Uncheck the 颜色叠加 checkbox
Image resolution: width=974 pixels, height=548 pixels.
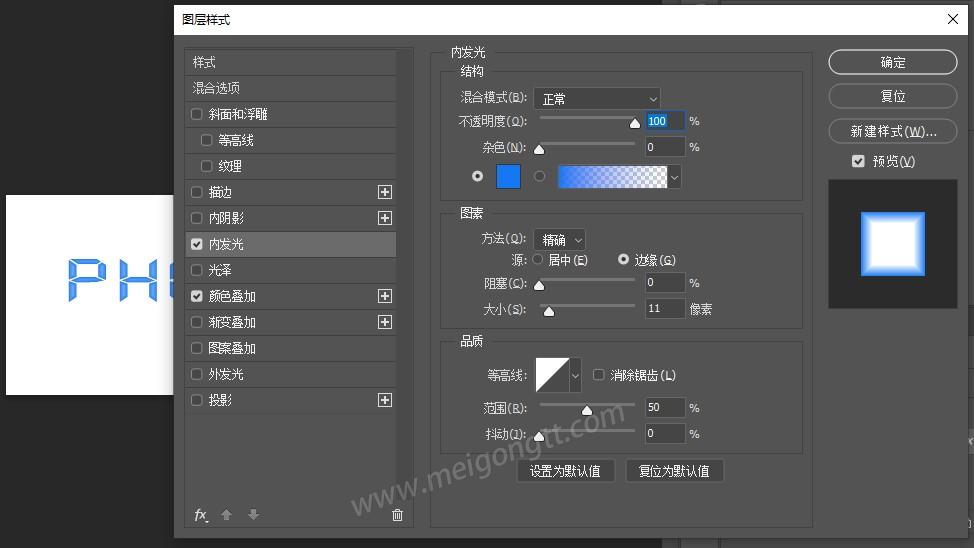[197, 296]
